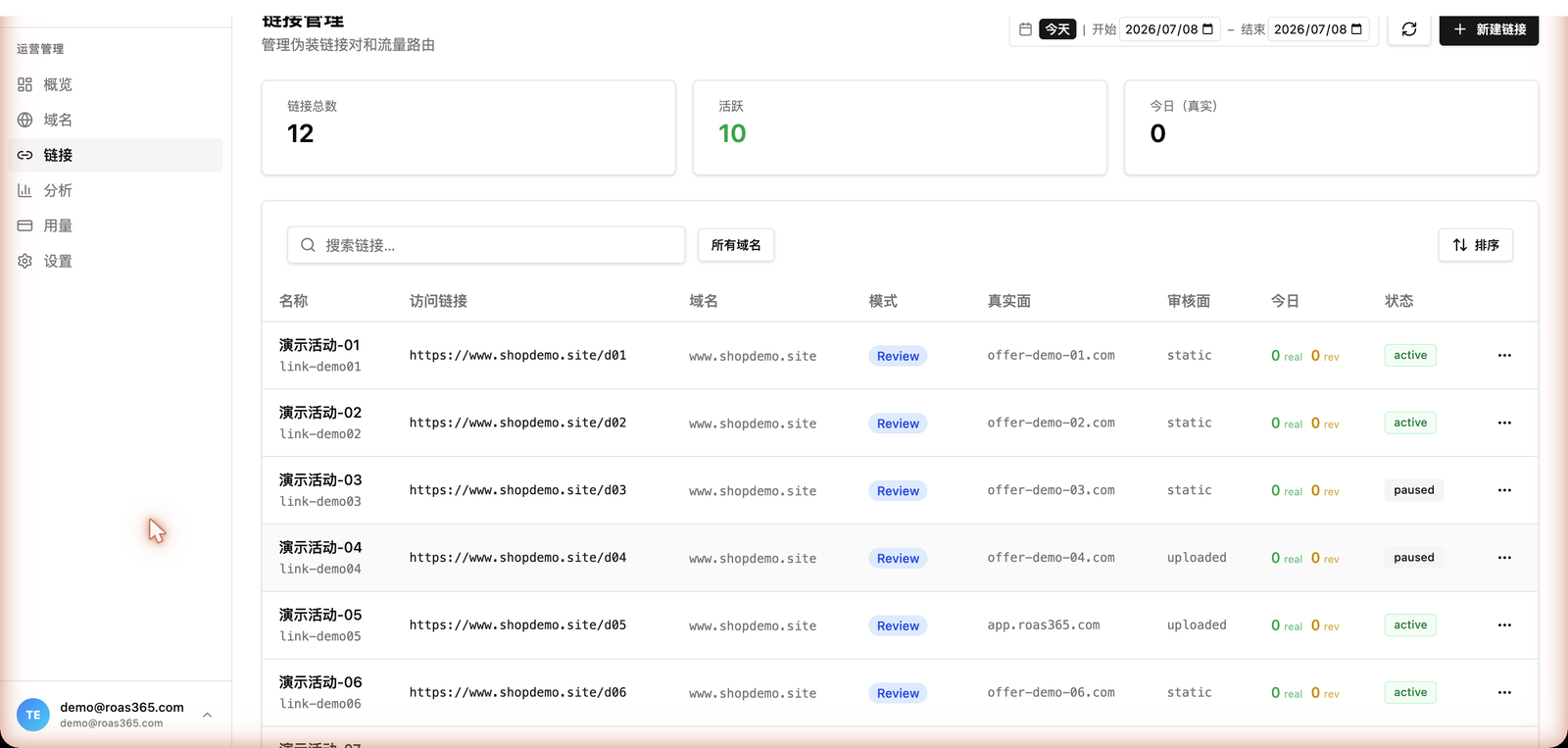Open more options for 演示活动-01

click(1504, 355)
